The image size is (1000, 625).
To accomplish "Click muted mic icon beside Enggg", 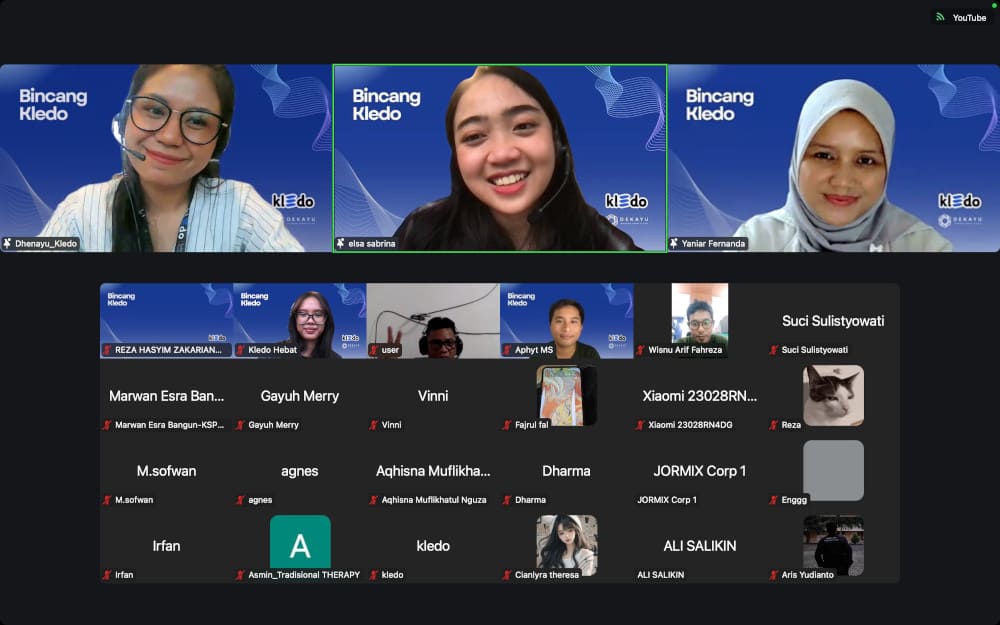I will [774, 500].
